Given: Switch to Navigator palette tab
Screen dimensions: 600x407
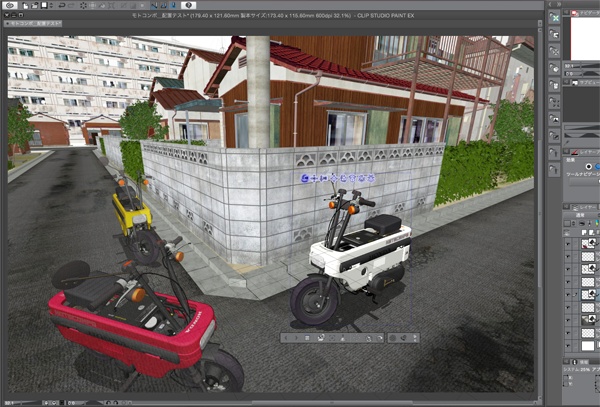Looking at the screenshot, I should pos(585,13).
